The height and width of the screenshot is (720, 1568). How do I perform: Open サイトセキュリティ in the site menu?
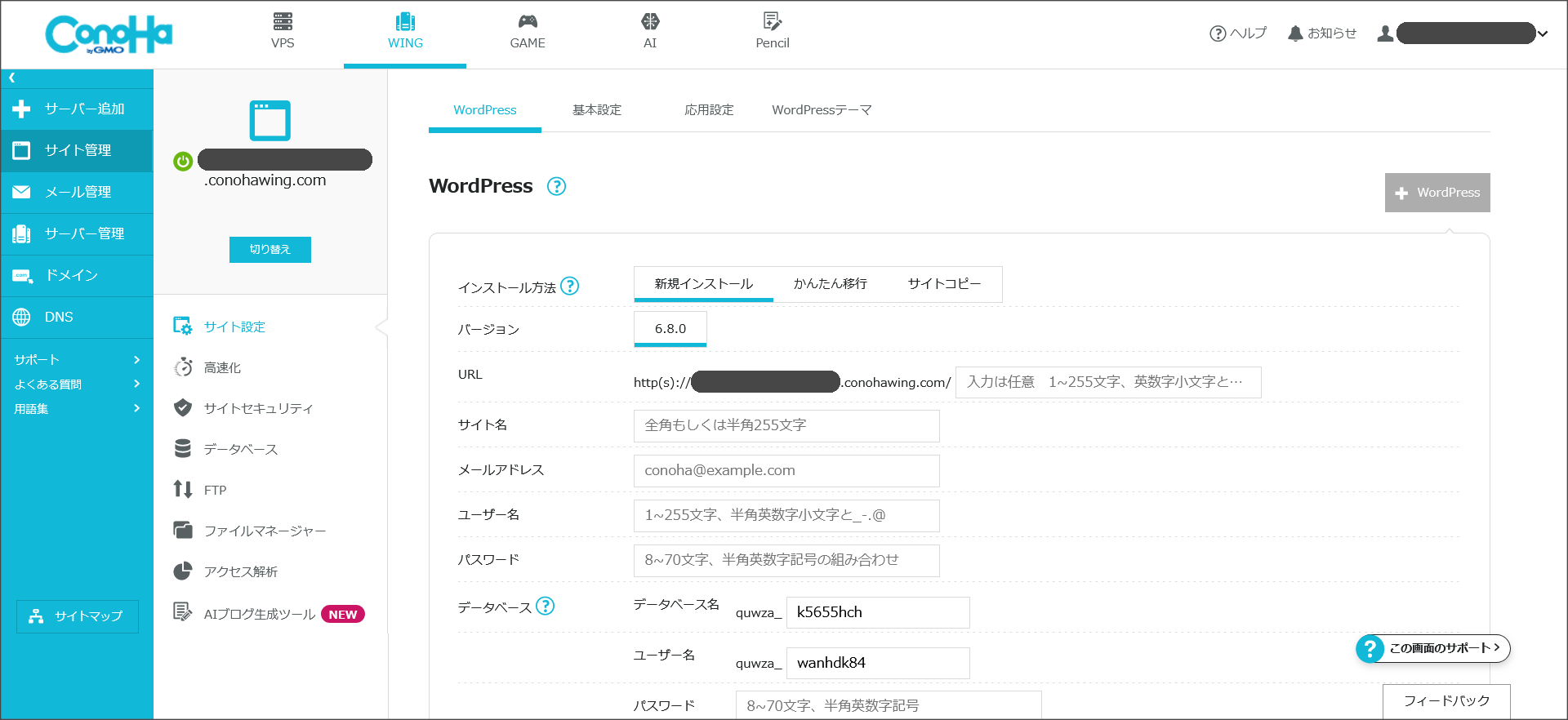click(258, 409)
